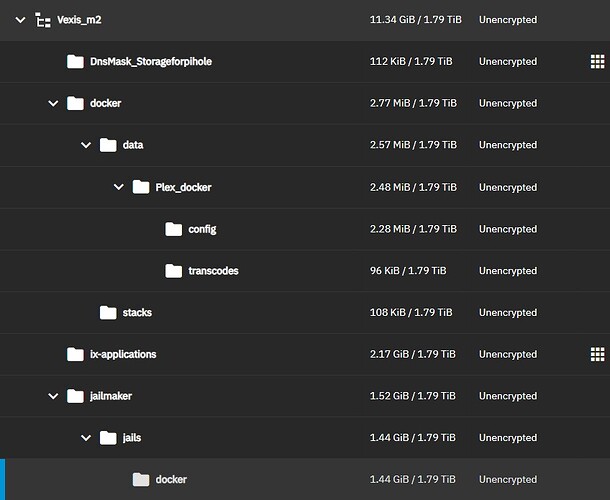Select the config dataset name
The height and width of the screenshot is (500, 610).
pos(202,230)
